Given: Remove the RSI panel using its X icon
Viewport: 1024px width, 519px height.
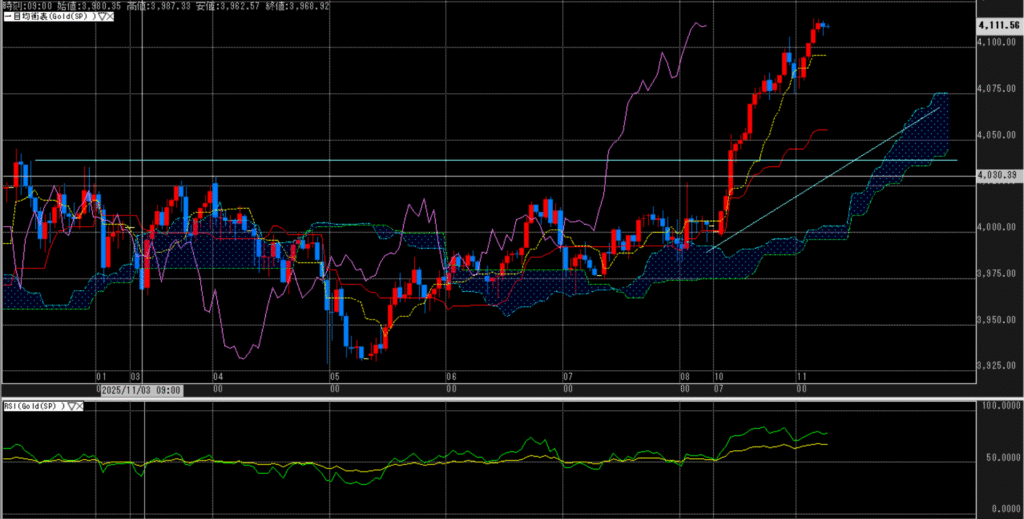Looking at the screenshot, I should 81,406.
